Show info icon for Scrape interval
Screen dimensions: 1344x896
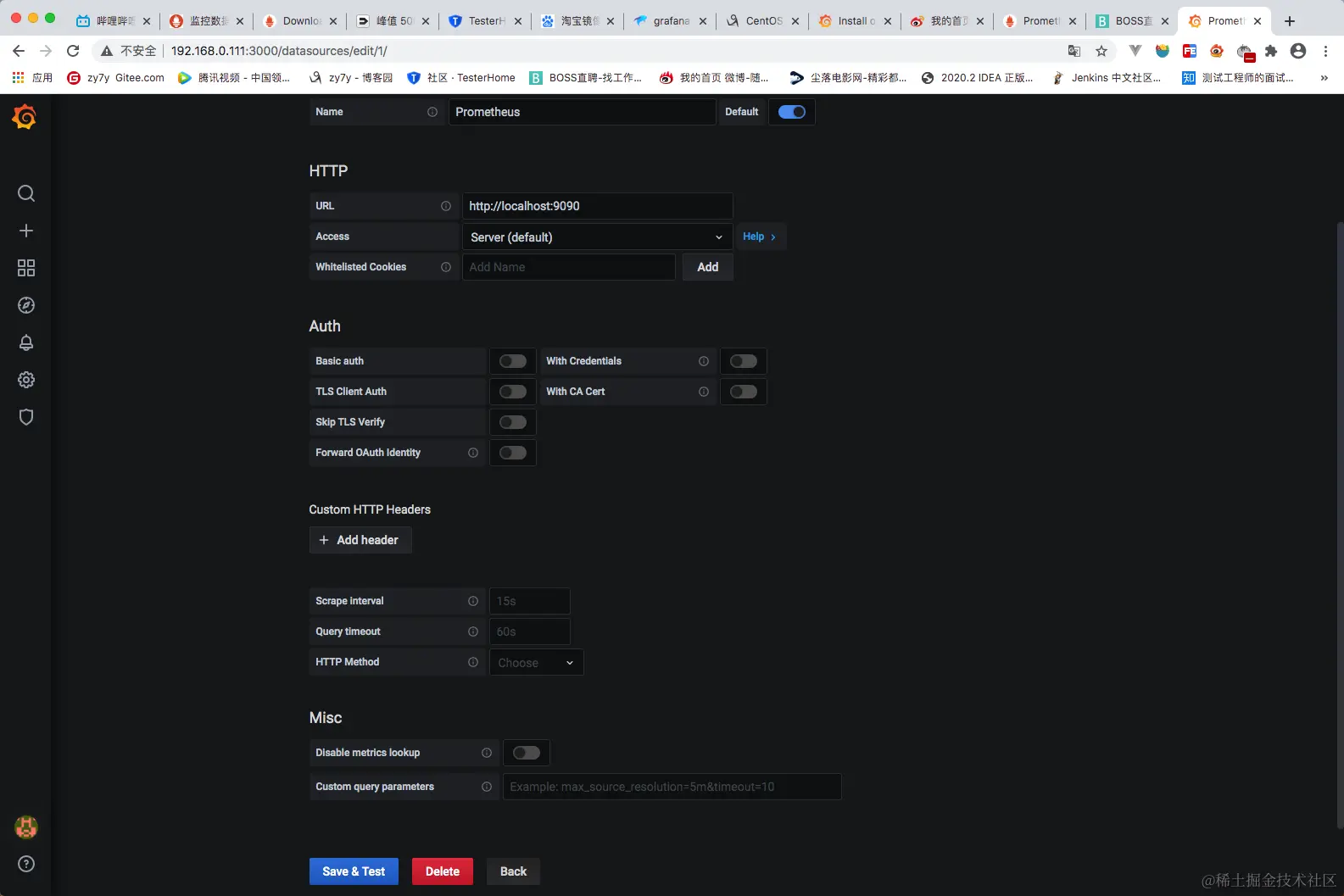473,601
